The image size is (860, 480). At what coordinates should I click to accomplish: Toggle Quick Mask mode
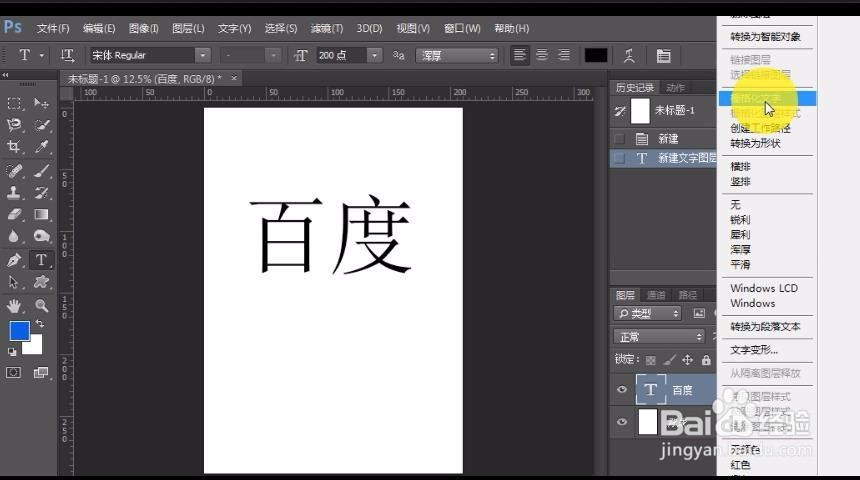pyautogui.click(x=14, y=373)
